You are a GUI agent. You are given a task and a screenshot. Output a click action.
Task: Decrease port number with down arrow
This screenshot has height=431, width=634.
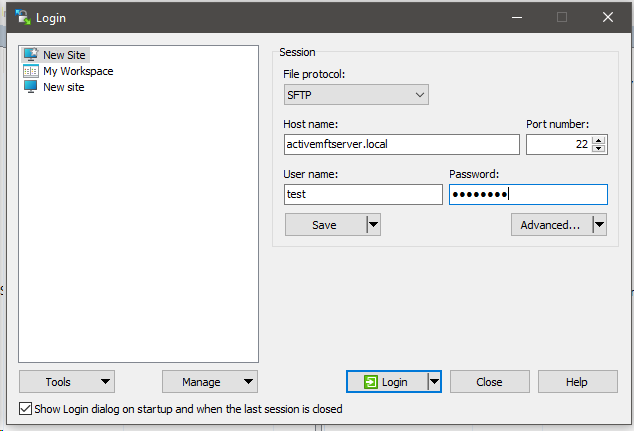pos(598,149)
